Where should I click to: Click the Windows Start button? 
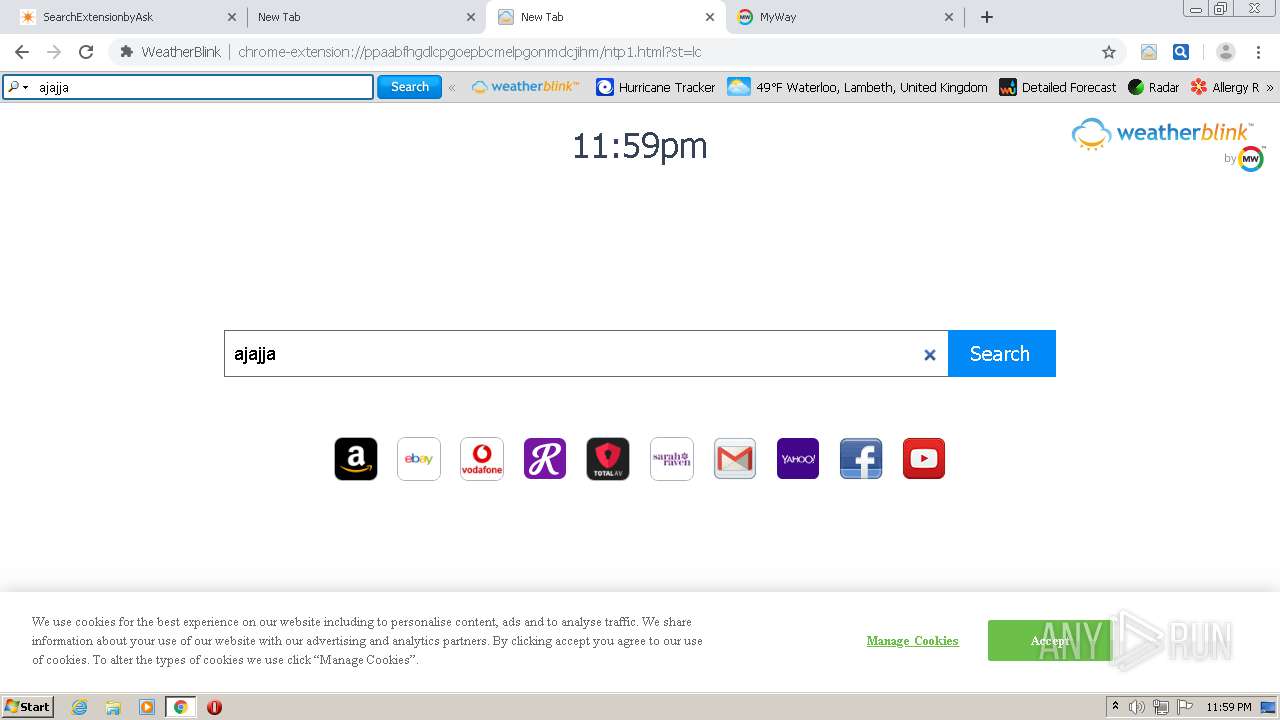(x=28, y=707)
